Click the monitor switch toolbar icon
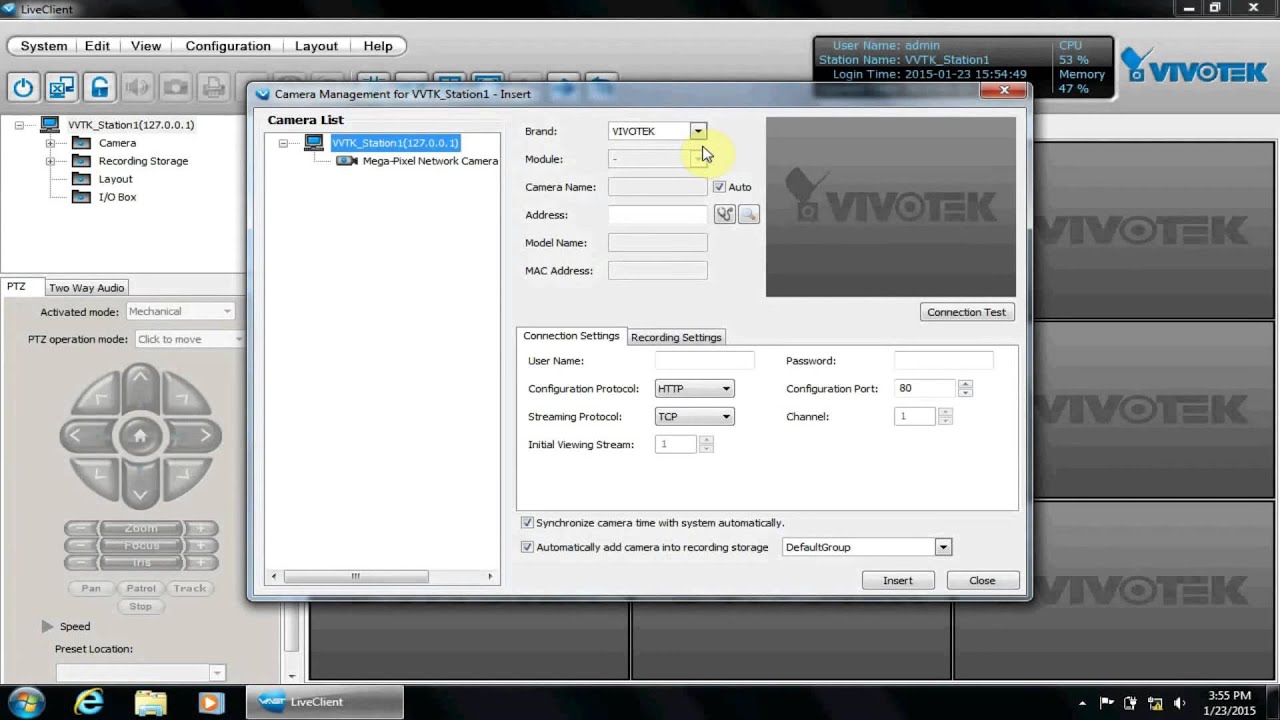1280x720 pixels. click(x=62, y=88)
